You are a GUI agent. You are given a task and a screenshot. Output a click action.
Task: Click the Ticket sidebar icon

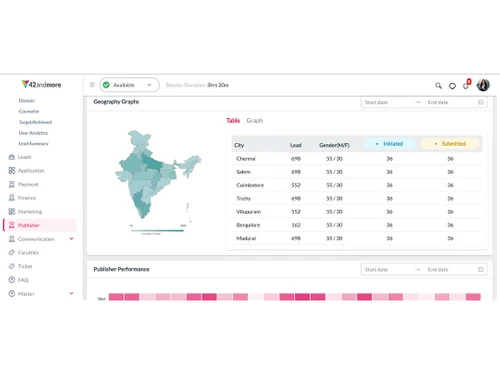12,266
